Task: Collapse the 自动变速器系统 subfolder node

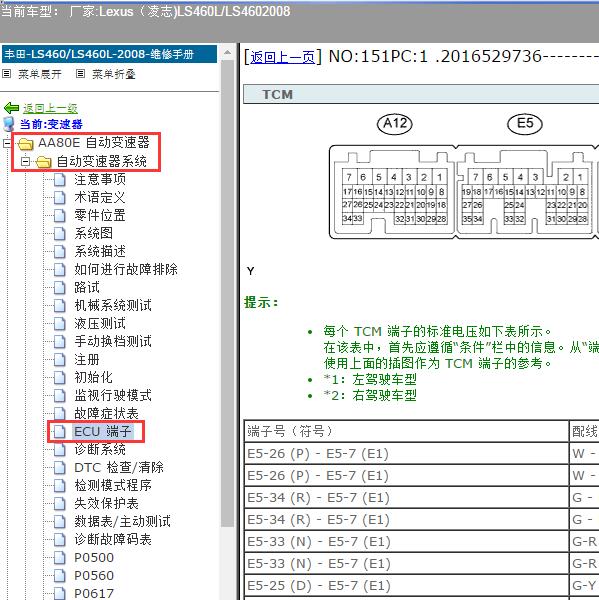Action: [x=25, y=161]
